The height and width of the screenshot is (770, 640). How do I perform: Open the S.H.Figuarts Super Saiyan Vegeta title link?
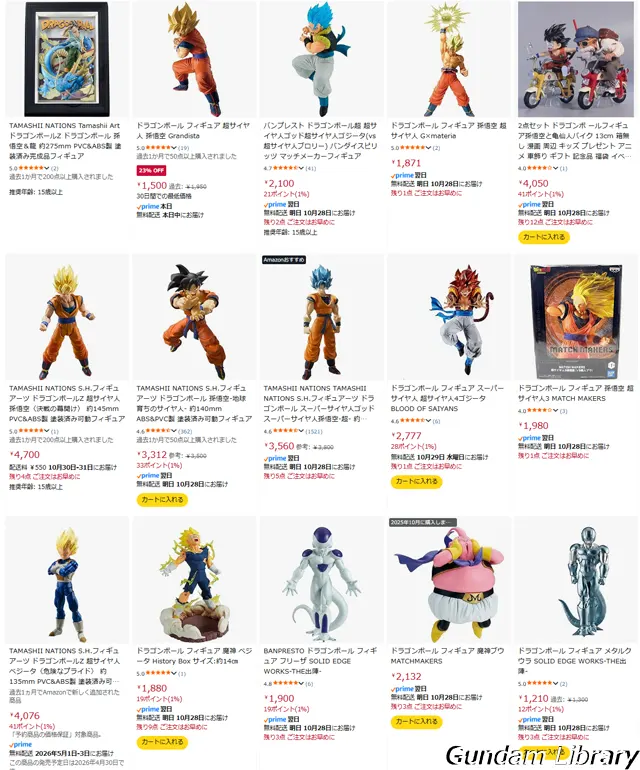tap(64, 666)
